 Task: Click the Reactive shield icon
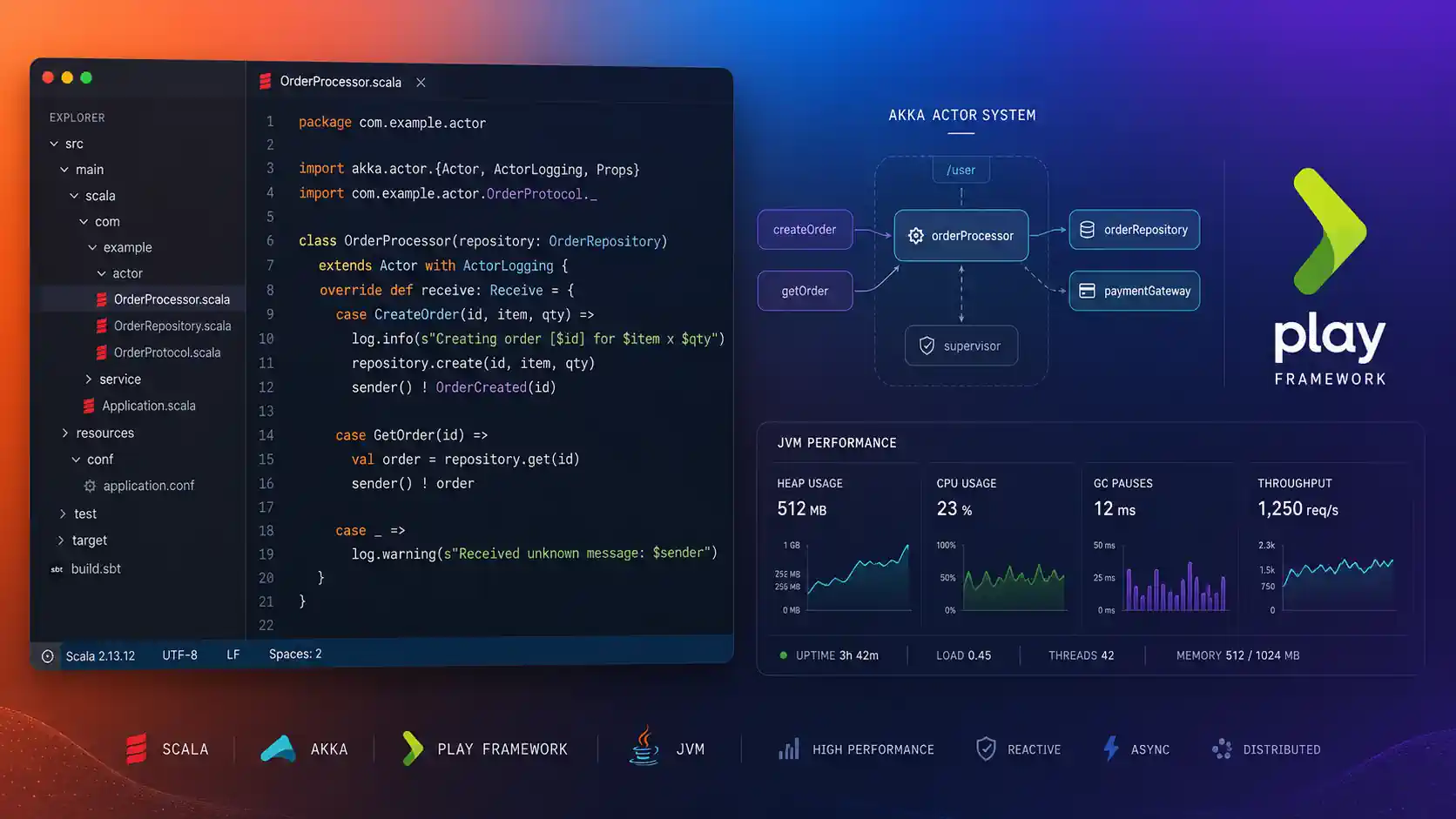(986, 749)
